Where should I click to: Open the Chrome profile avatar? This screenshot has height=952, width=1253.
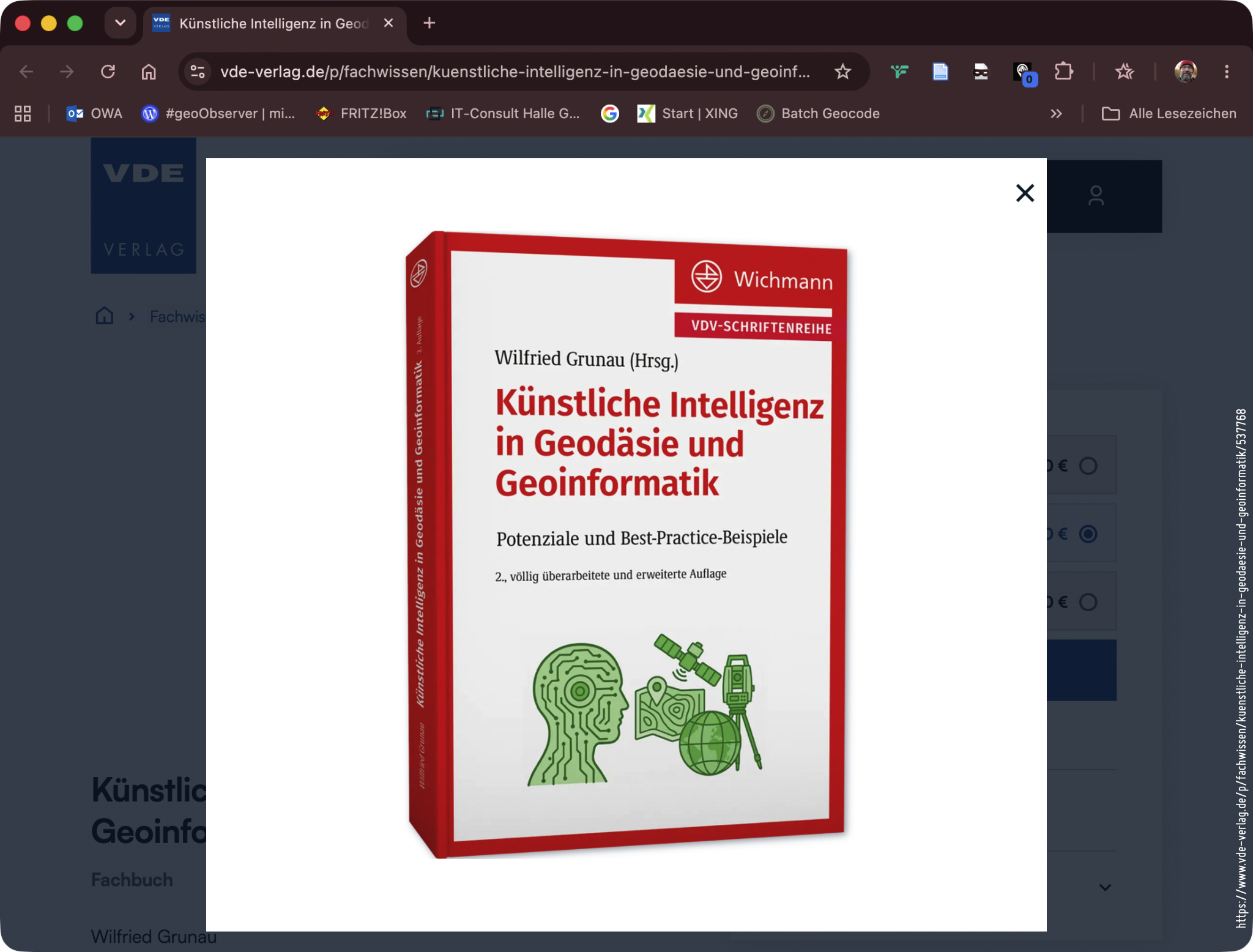click(1185, 72)
